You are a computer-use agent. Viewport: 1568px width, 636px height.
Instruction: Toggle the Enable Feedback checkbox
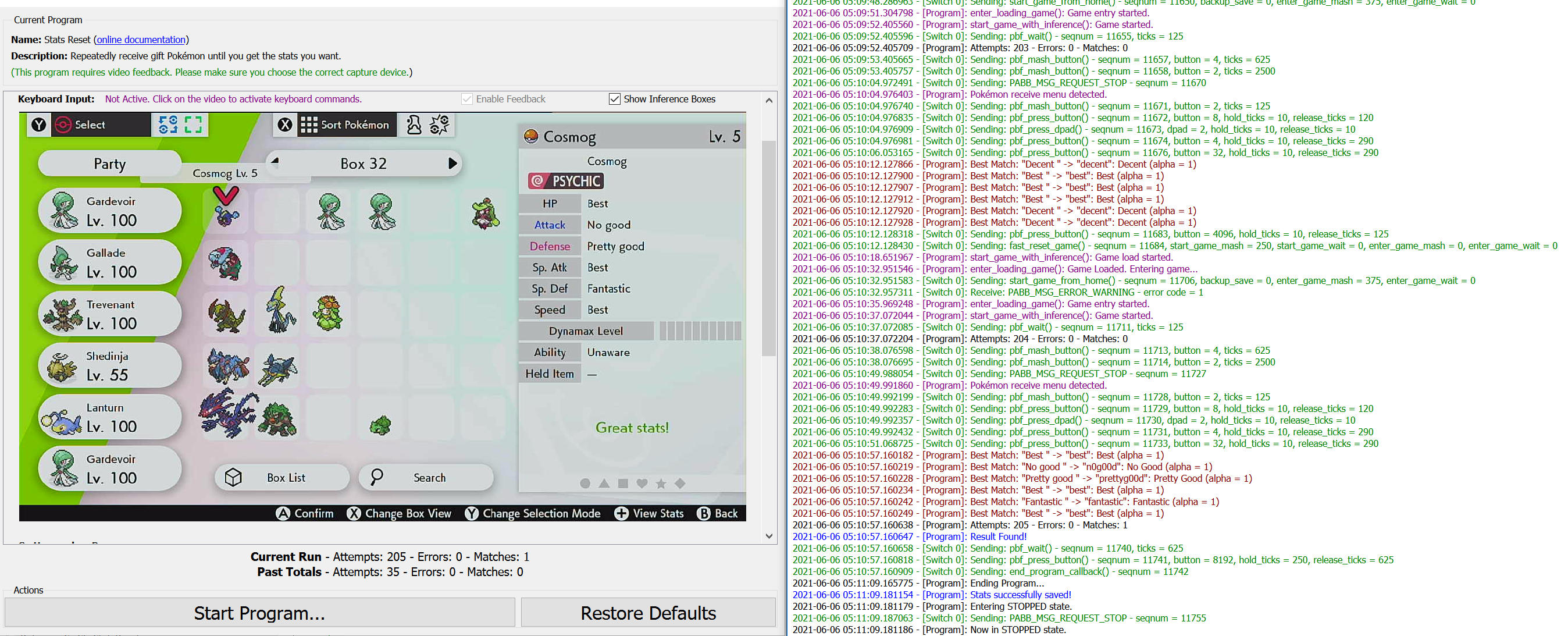coord(467,99)
